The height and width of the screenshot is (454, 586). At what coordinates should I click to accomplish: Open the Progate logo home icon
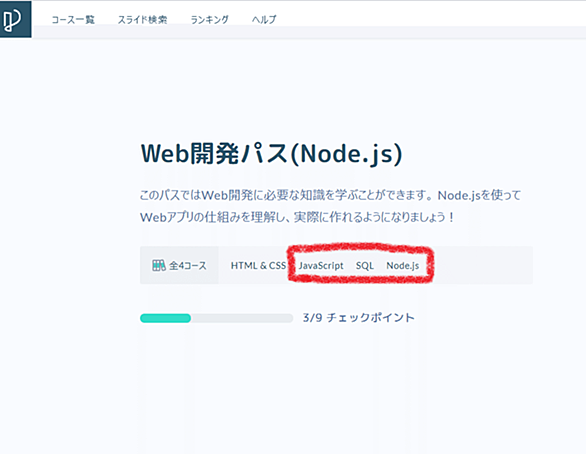click(15, 19)
